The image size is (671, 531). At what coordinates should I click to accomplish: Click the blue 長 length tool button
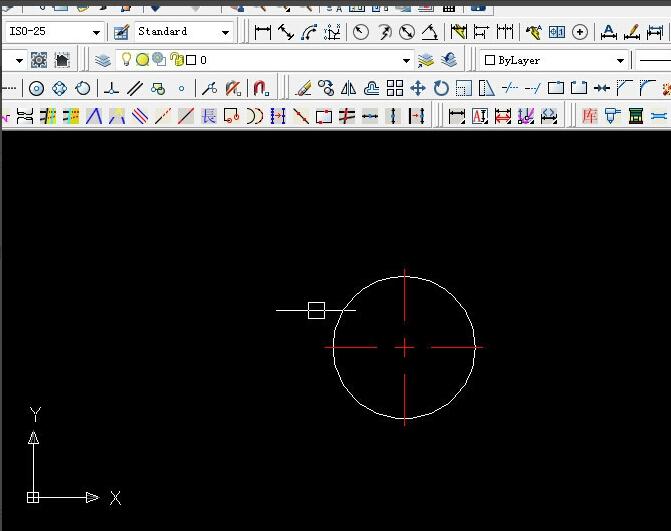(x=208, y=116)
